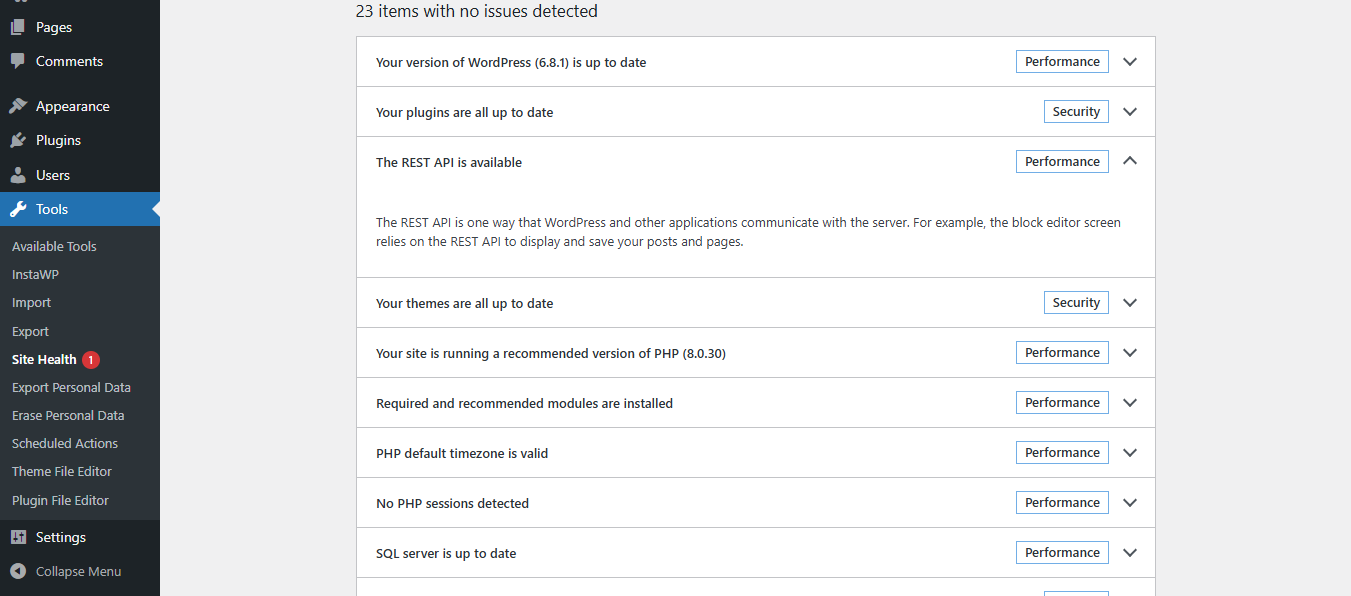This screenshot has height=596, width=1351.
Task: Open InstaWP from the submenu
Action: coord(35,274)
